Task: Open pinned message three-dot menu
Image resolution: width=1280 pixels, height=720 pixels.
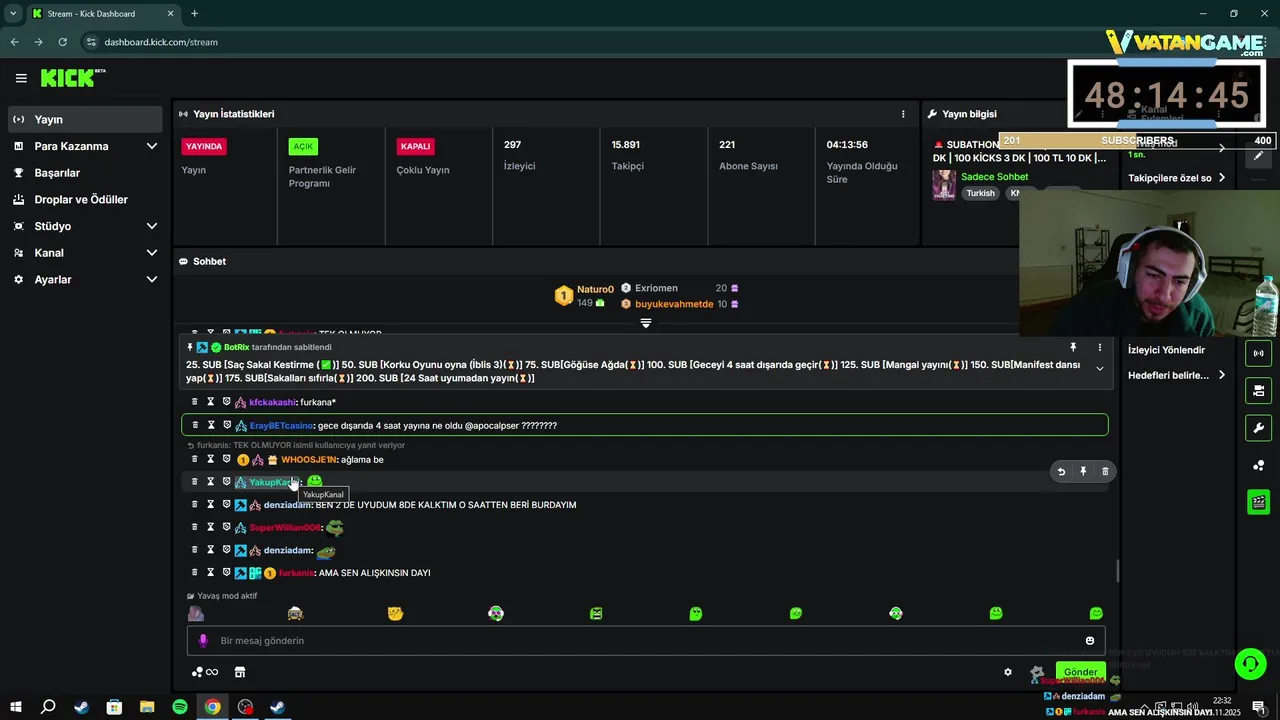Action: coord(1099,347)
